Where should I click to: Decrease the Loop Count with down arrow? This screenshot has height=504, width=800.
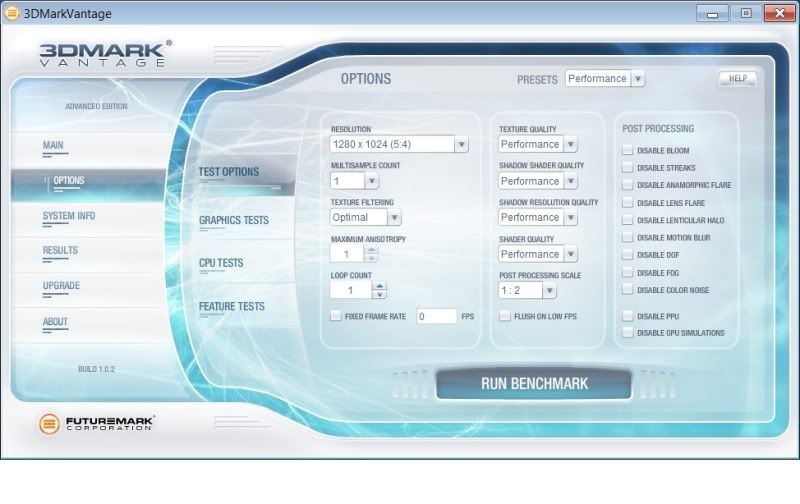coord(379,295)
